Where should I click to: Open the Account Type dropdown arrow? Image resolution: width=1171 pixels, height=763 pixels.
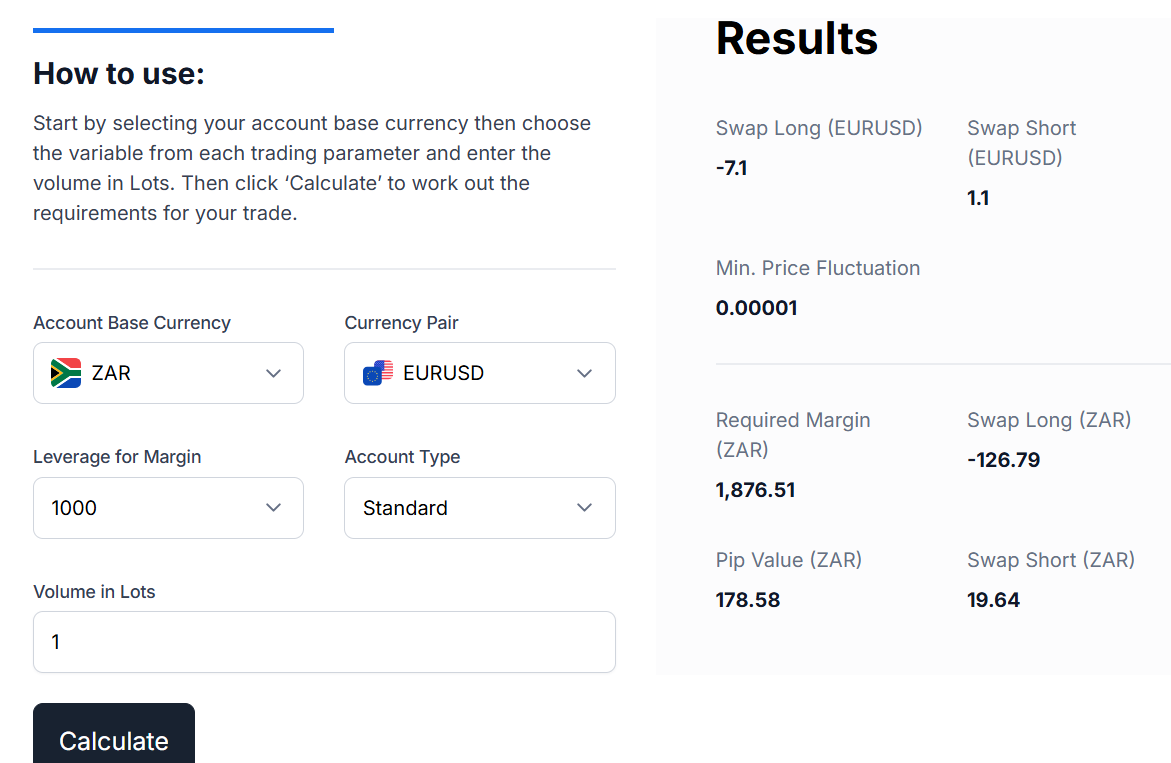point(585,508)
